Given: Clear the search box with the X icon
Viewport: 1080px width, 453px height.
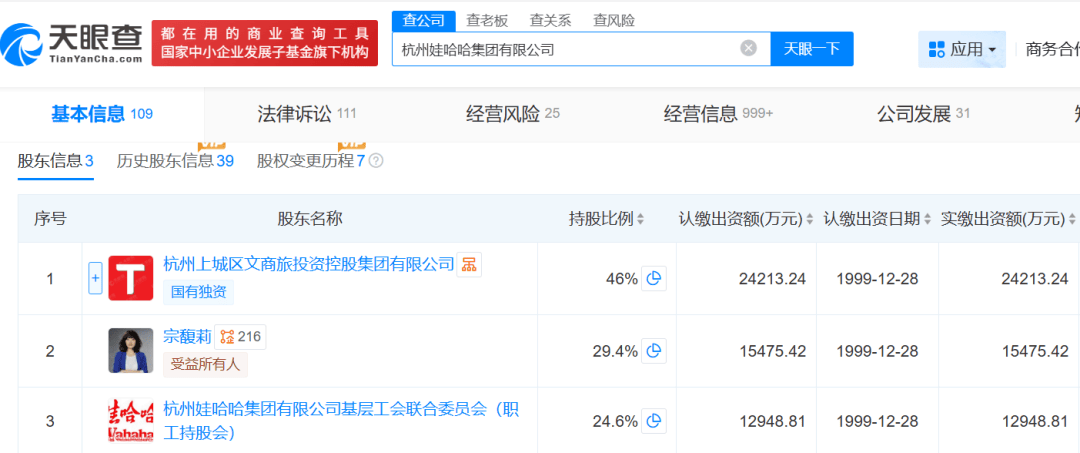Looking at the screenshot, I should pos(748,48).
